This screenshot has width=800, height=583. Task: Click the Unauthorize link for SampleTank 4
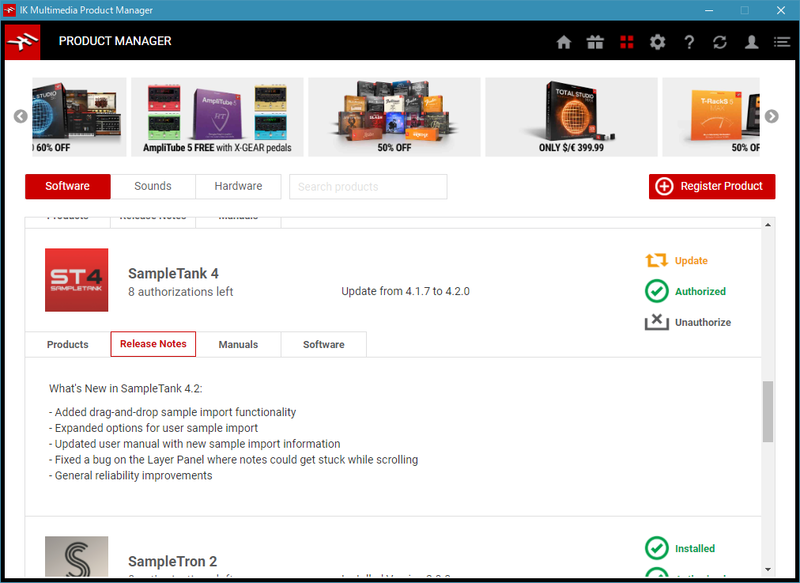click(703, 322)
